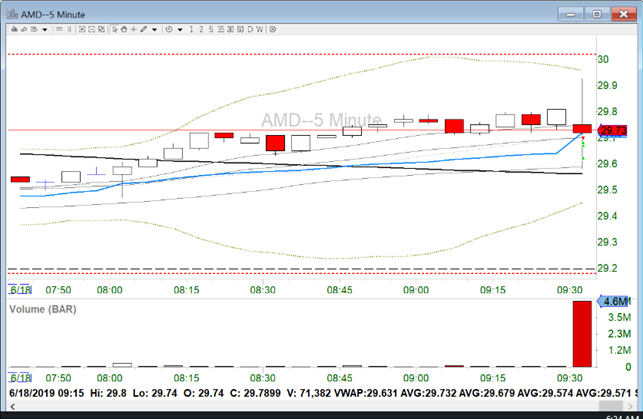Select the 15 minute timeframe
Image resolution: width=643 pixels, height=419 pixels.
(222, 29)
